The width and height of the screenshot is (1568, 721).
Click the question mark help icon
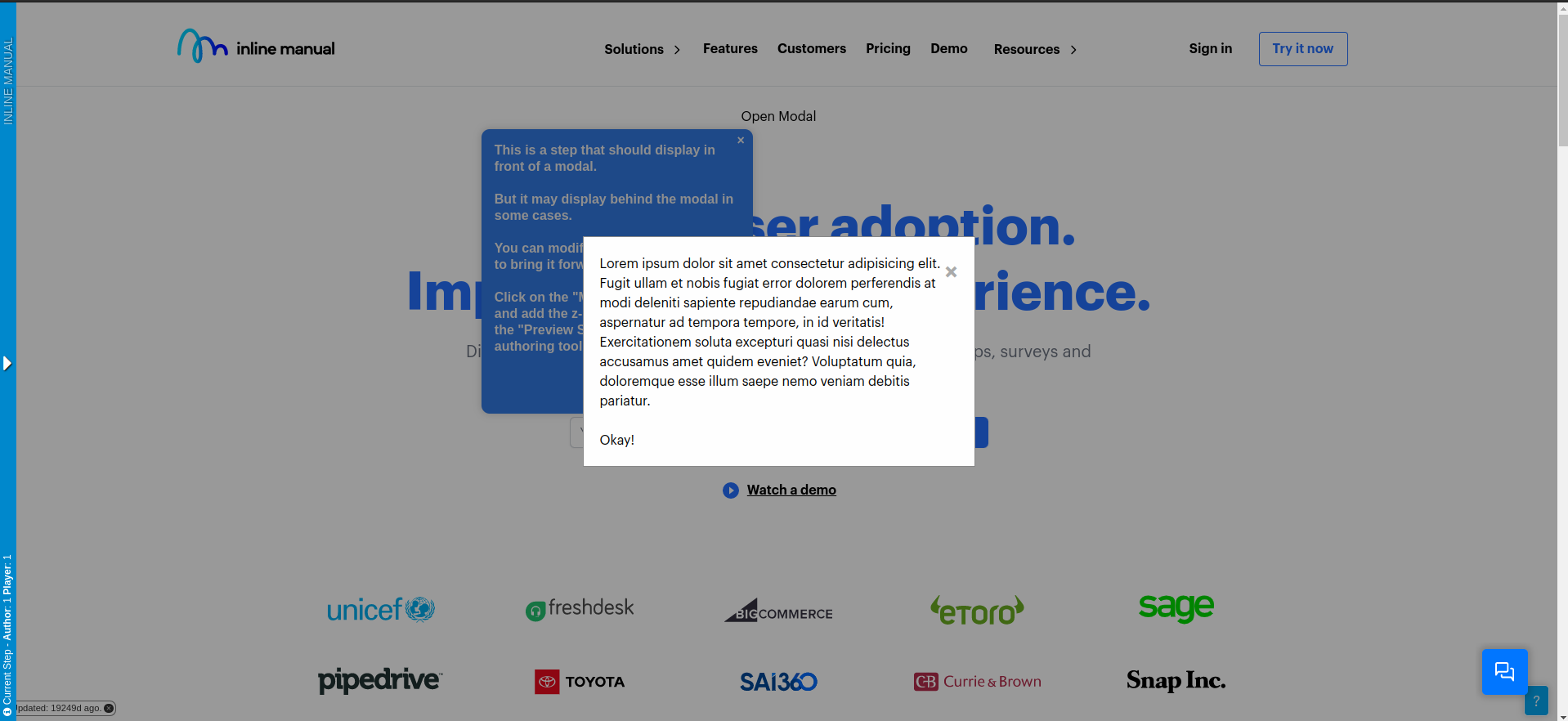point(1536,701)
